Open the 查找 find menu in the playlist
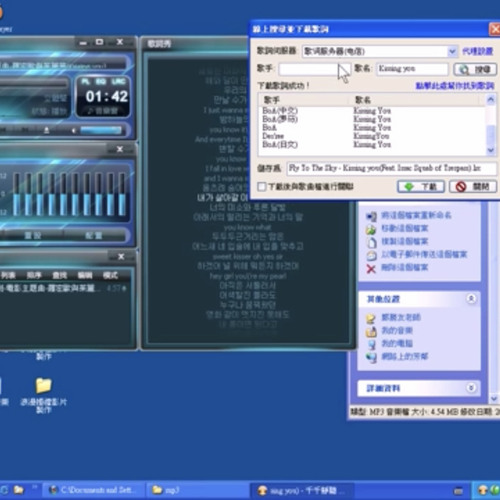 pyautogui.click(x=60, y=275)
